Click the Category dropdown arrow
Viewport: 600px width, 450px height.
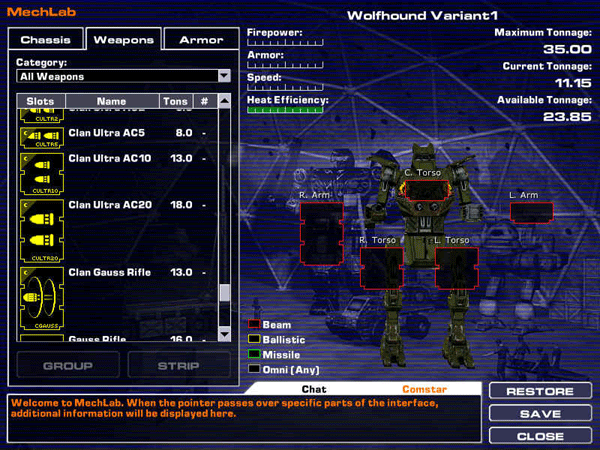(x=225, y=76)
